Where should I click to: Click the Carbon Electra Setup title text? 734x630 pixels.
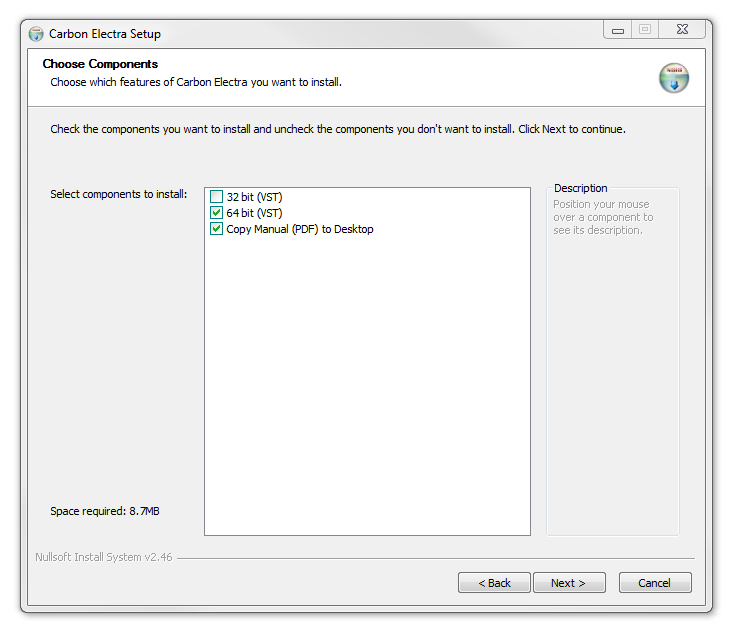click(x=105, y=34)
